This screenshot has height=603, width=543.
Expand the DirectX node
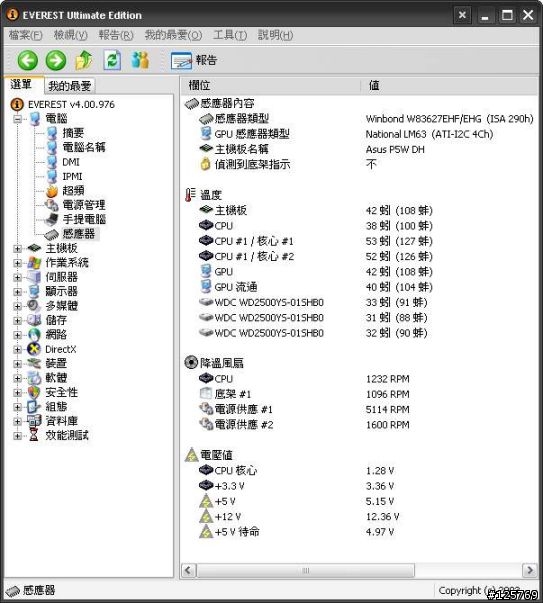(17, 349)
